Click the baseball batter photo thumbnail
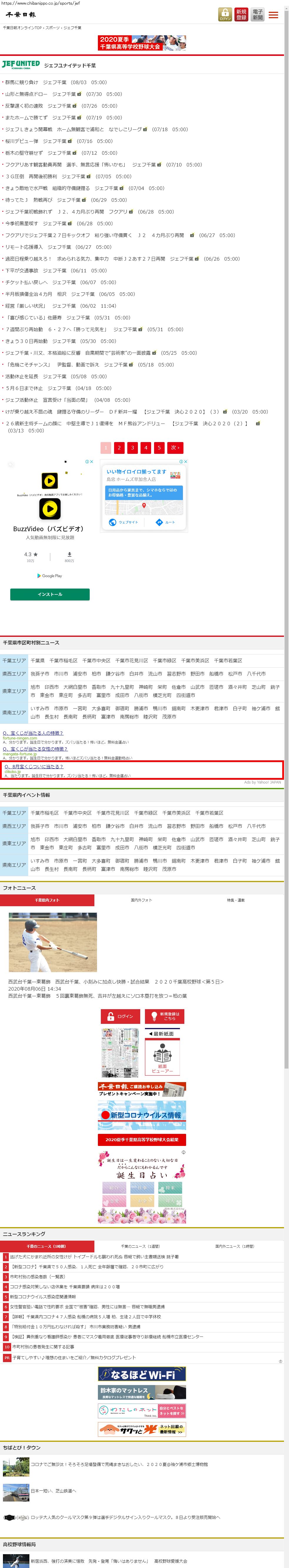Screen dimensions: 289x1568 pos(53,942)
